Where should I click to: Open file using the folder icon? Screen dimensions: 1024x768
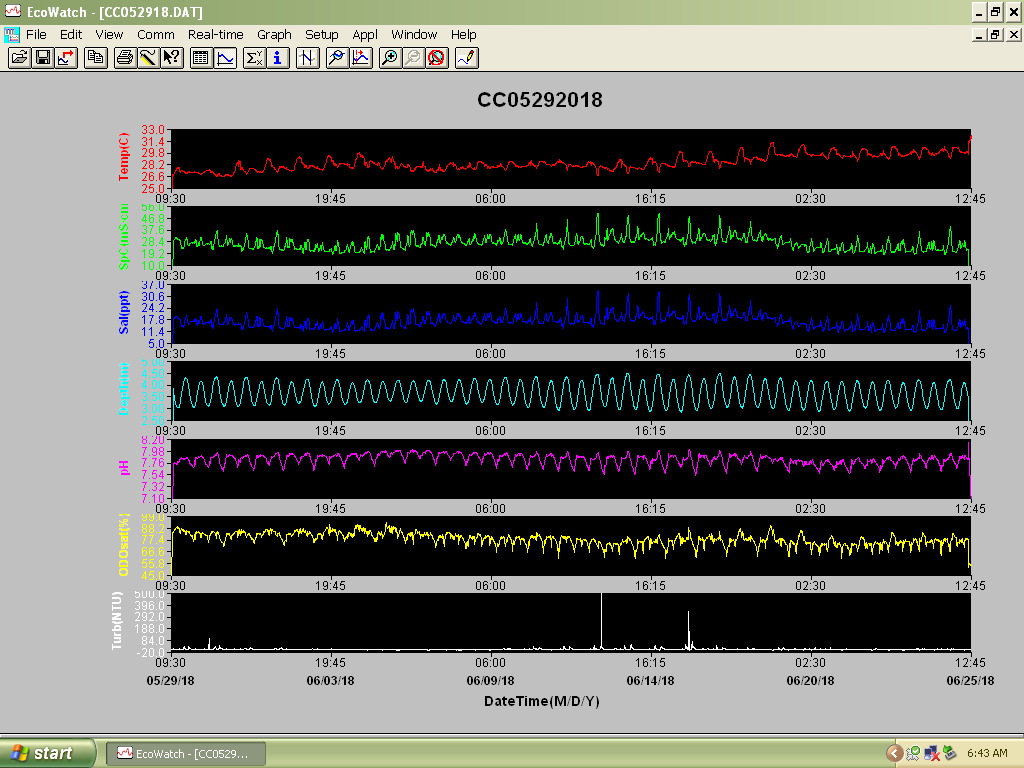coord(20,58)
